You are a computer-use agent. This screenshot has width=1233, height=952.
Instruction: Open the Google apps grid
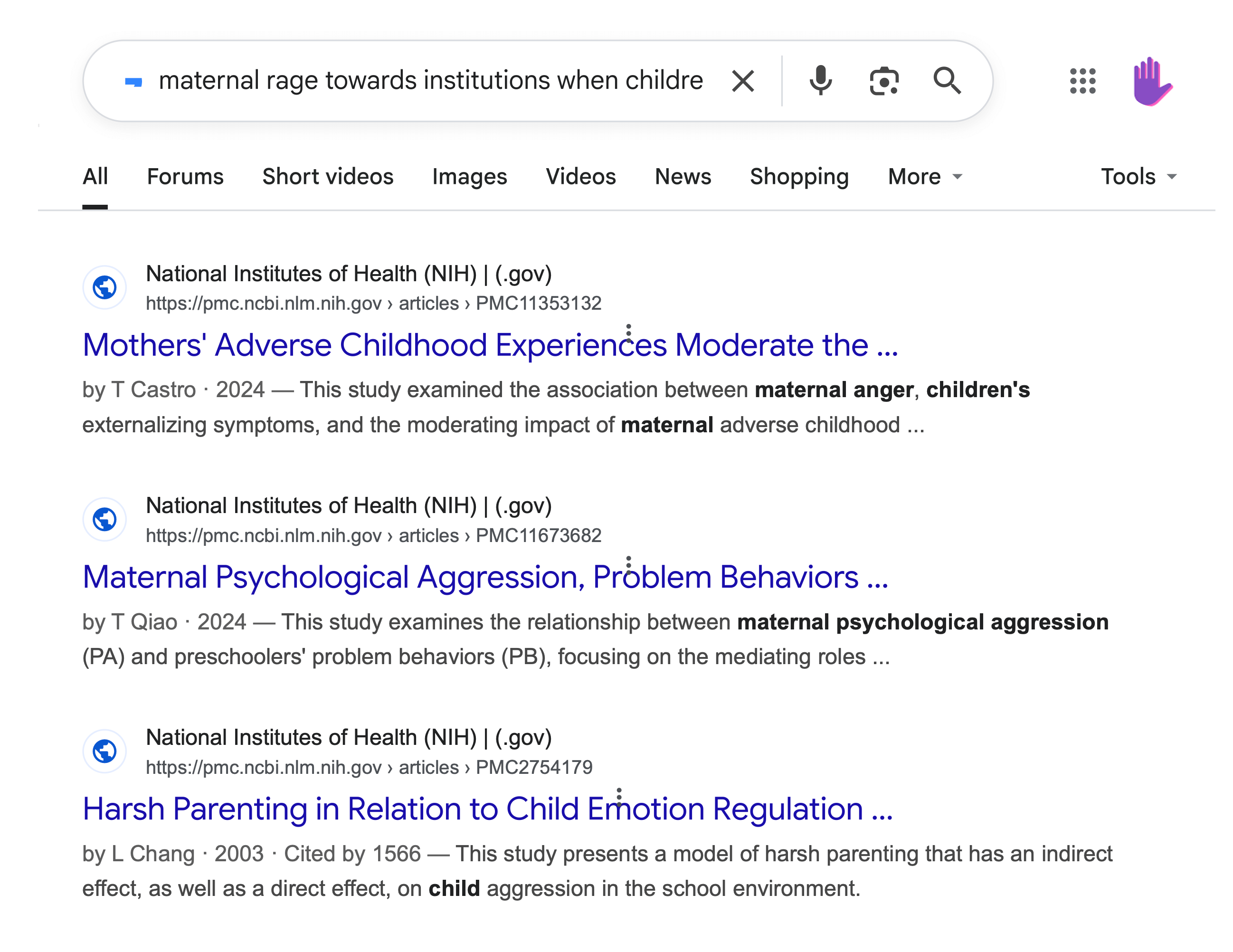[1083, 81]
